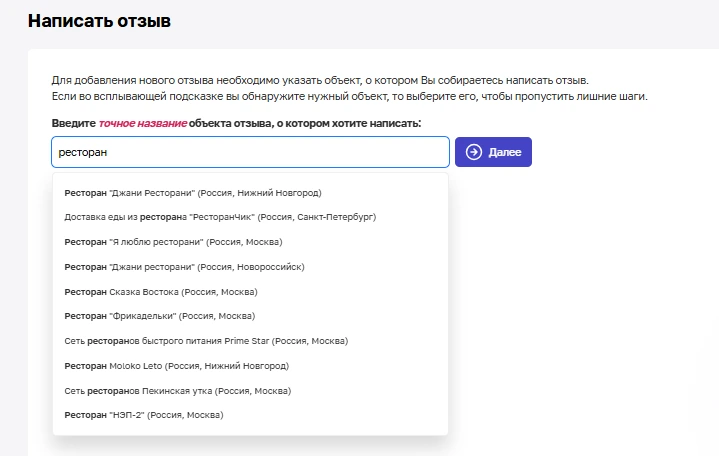Select Ресторан "Джани Ресторани" Нижний Новгород suggestion
719x456 pixels.
[x=192, y=192]
